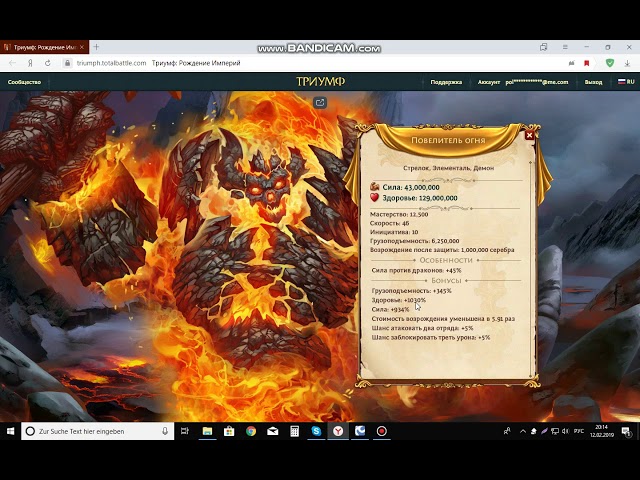Open the share/external link icon above monster
Screen dimensions: 640x480
tap(320, 102)
